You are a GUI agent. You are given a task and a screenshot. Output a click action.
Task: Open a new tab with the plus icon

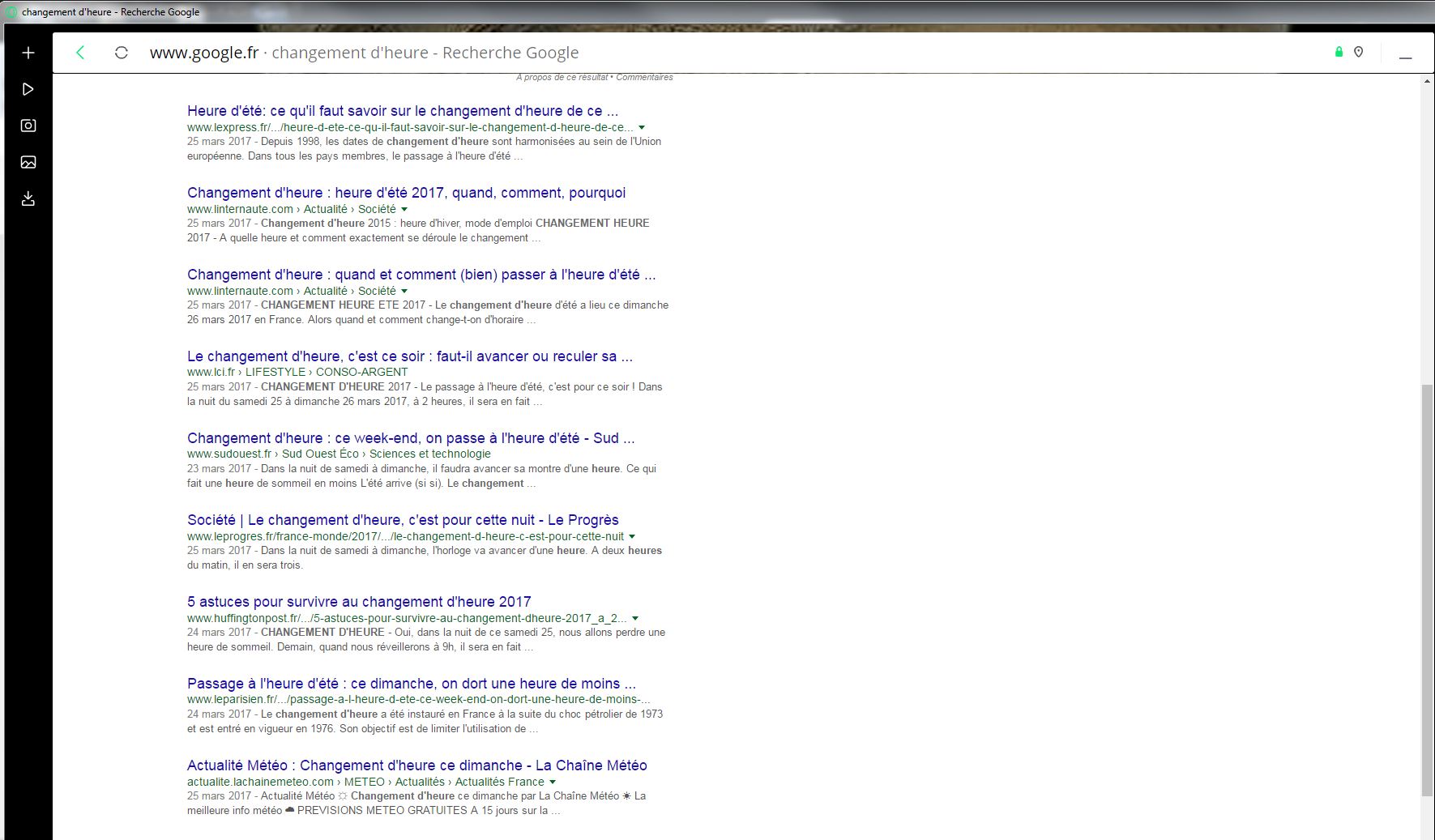tap(28, 53)
